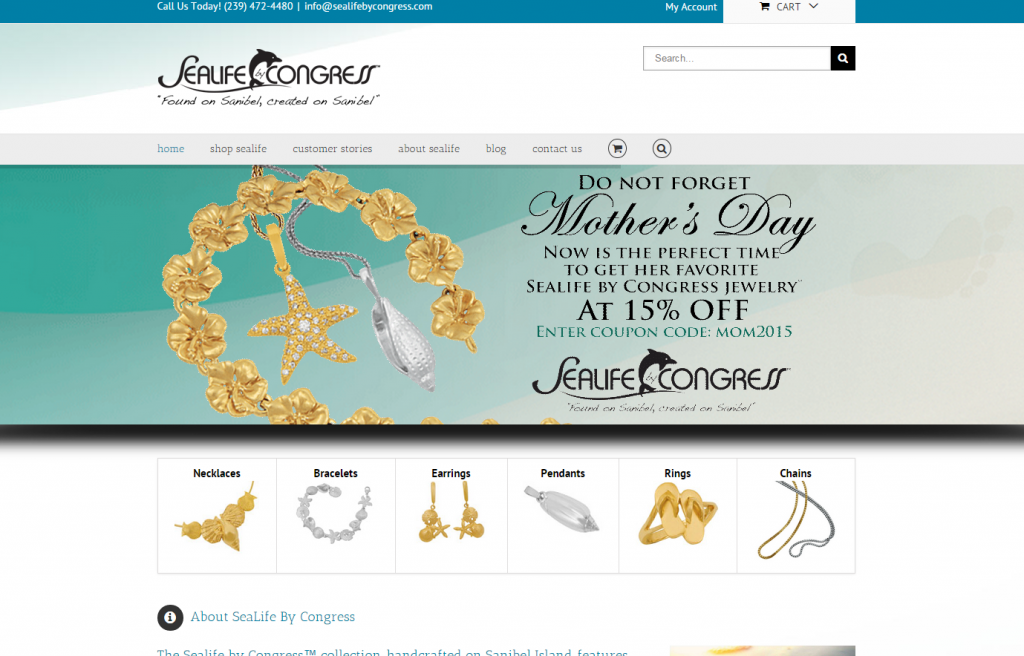
Task: Click the info icon near About SeaLife
Action: tap(170, 617)
